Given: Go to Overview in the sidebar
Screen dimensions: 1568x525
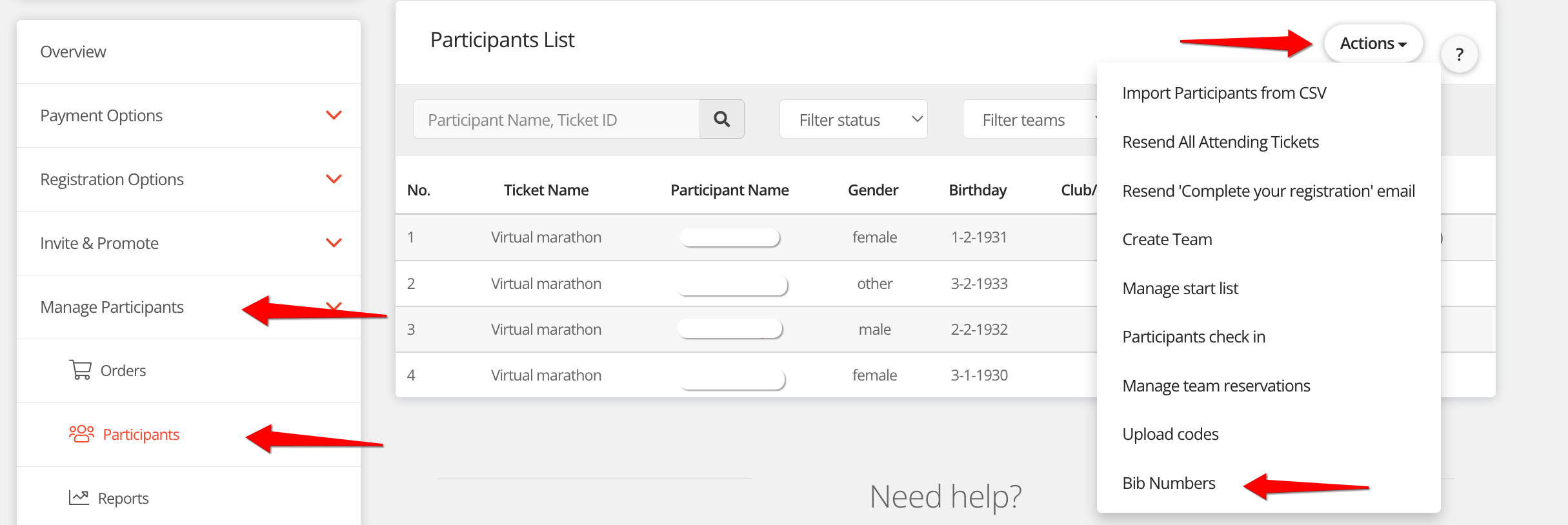Looking at the screenshot, I should tap(73, 52).
